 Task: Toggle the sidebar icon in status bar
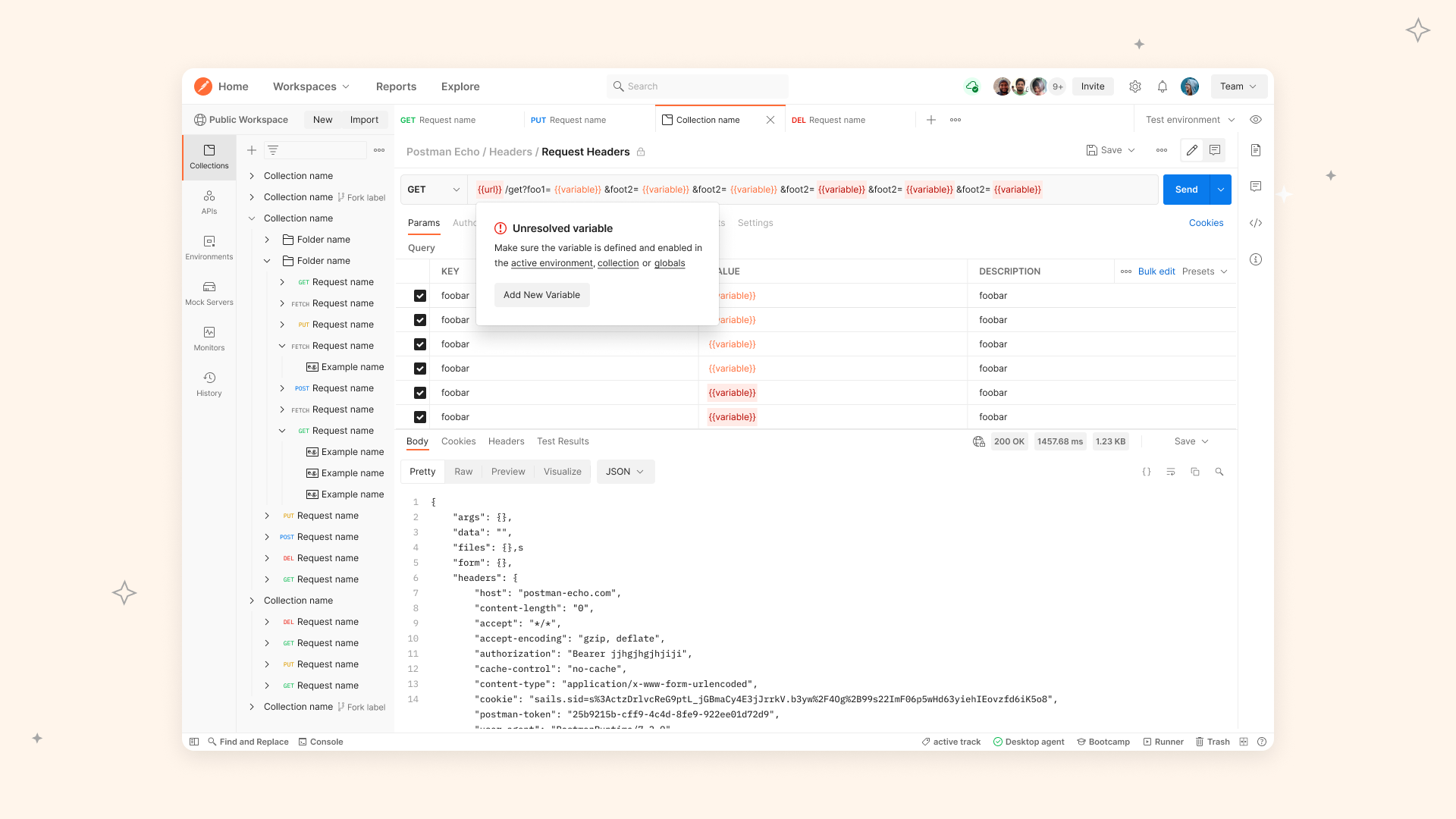194,742
